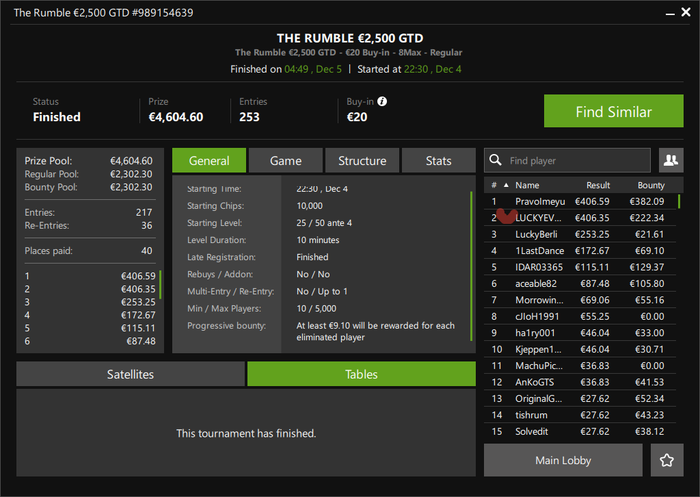Select player 1LastDance row
Image resolution: width=700 pixels, height=497 pixels.
pos(579,251)
